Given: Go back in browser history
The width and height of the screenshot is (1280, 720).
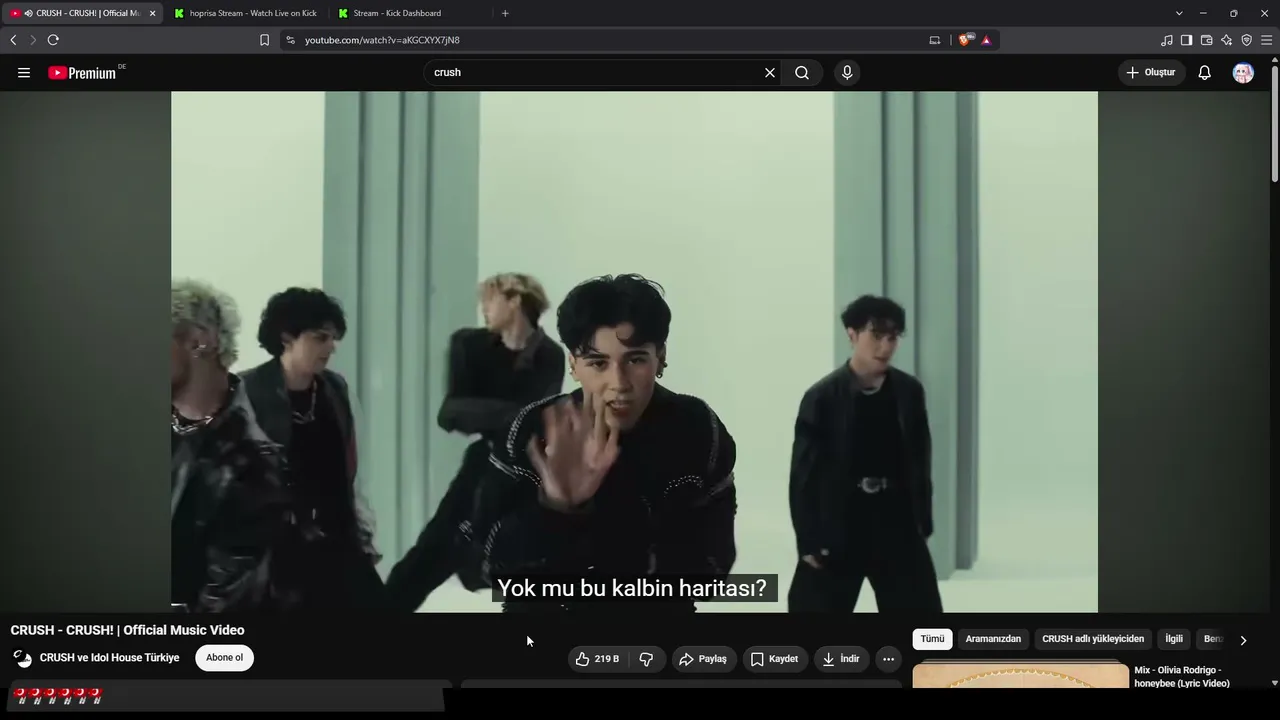Looking at the screenshot, I should point(13,40).
